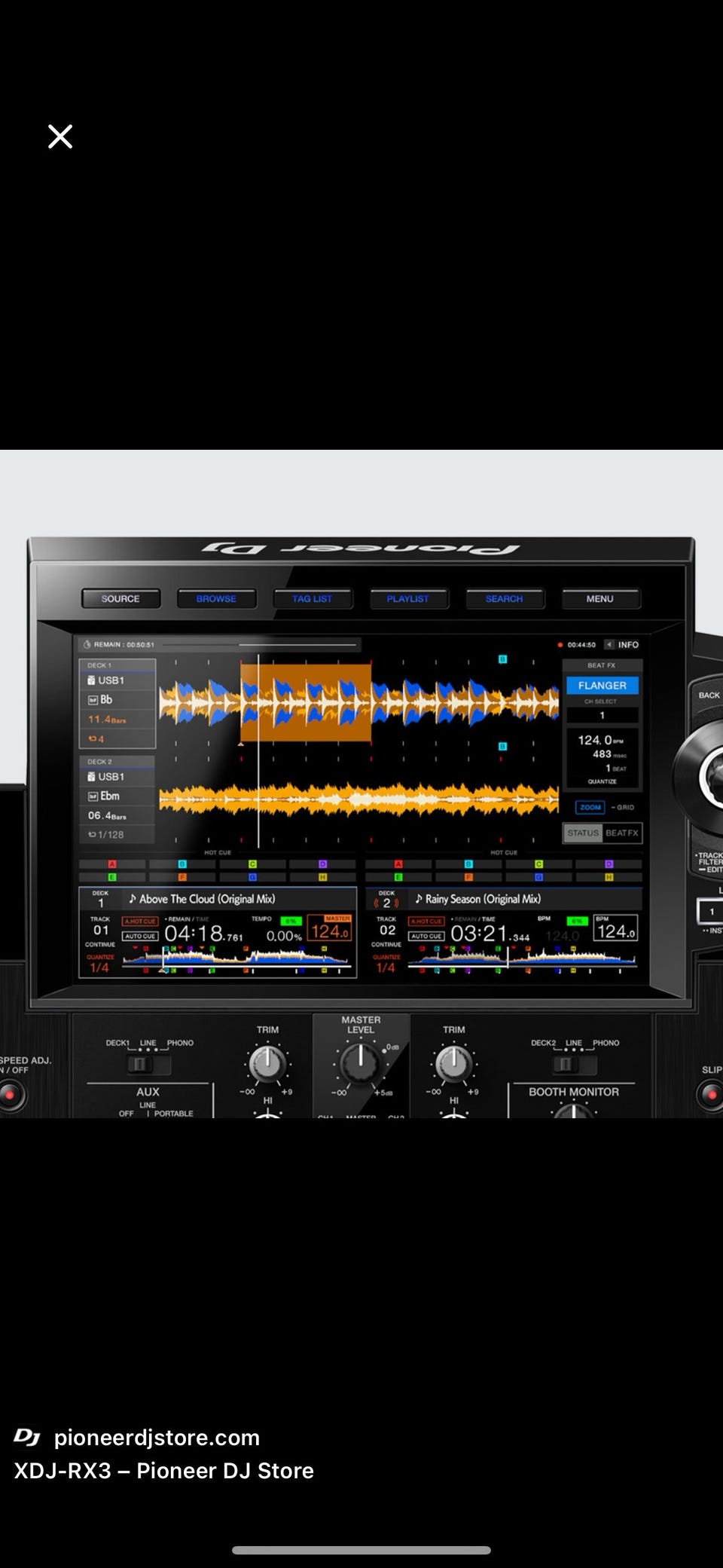The height and width of the screenshot is (1568, 723).
Task: Flip the DECK2 LINE PHONO input switch
Action: coord(574,1064)
